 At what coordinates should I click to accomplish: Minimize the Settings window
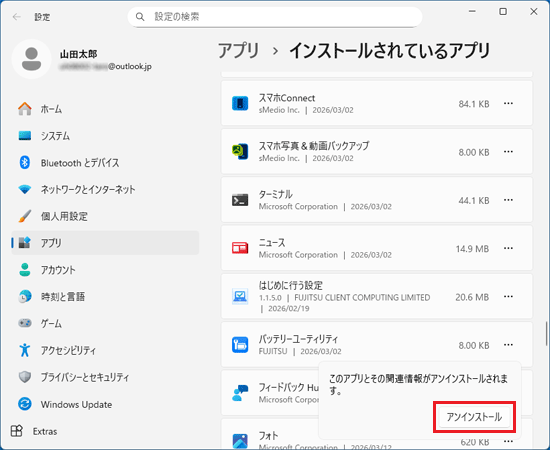click(472, 12)
